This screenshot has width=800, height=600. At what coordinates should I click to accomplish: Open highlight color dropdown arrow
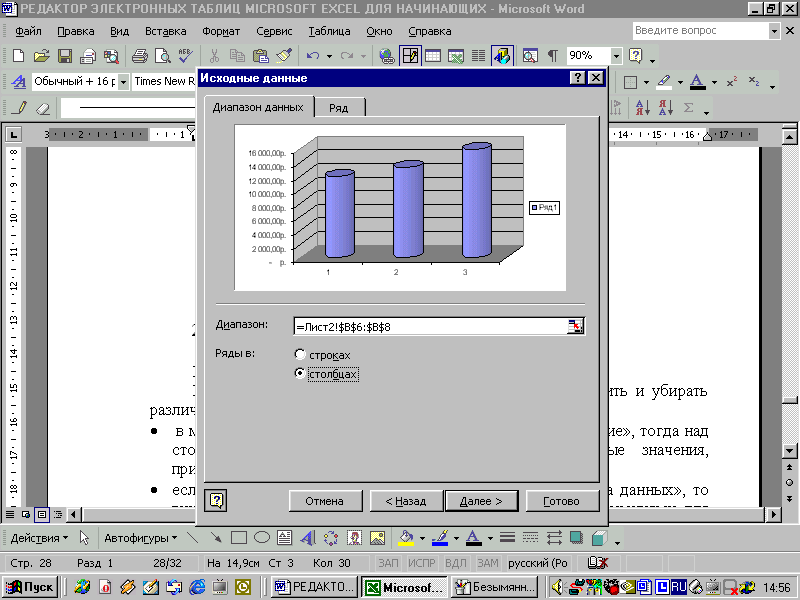680,82
